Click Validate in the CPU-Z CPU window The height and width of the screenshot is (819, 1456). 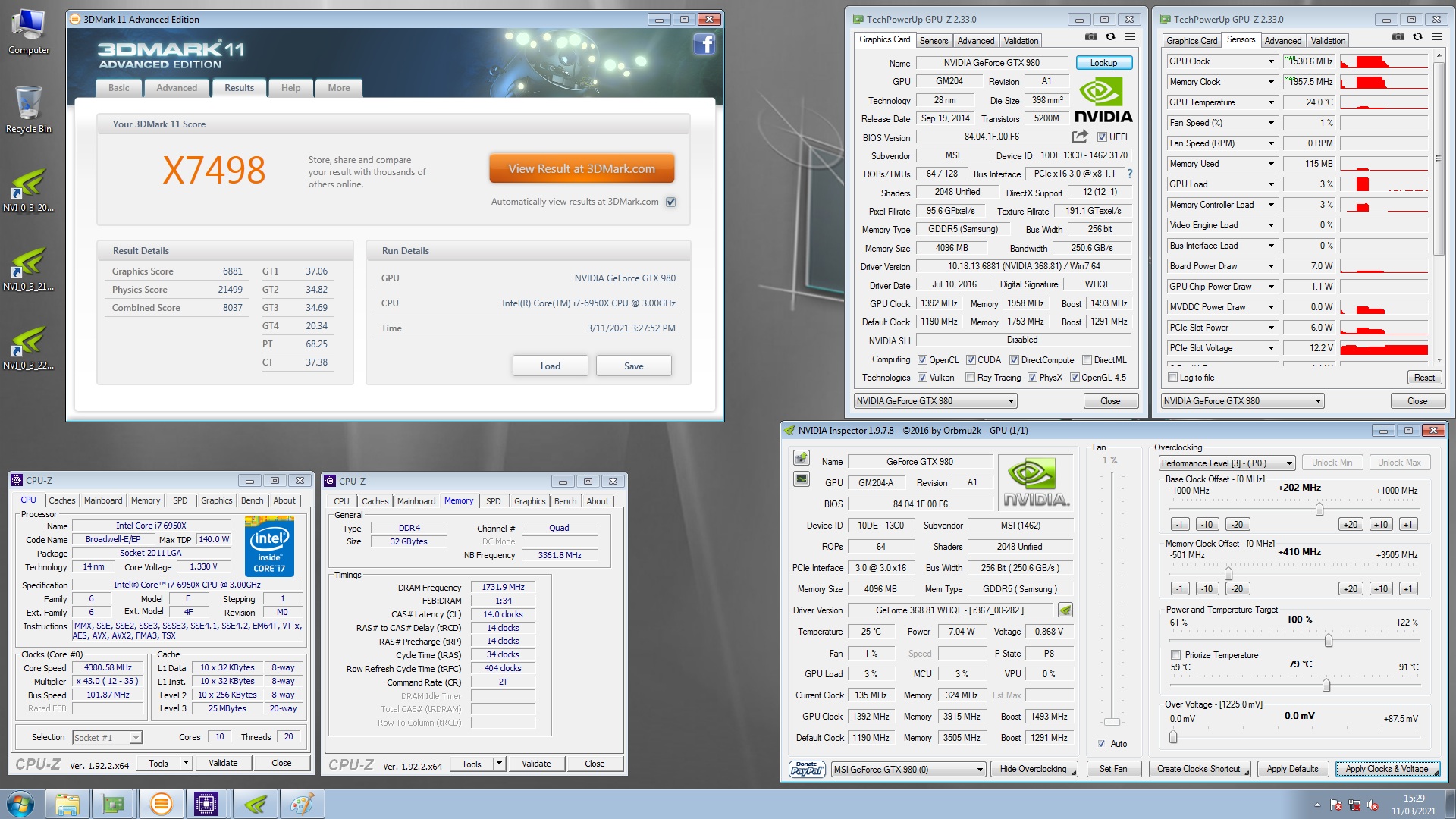[223, 763]
